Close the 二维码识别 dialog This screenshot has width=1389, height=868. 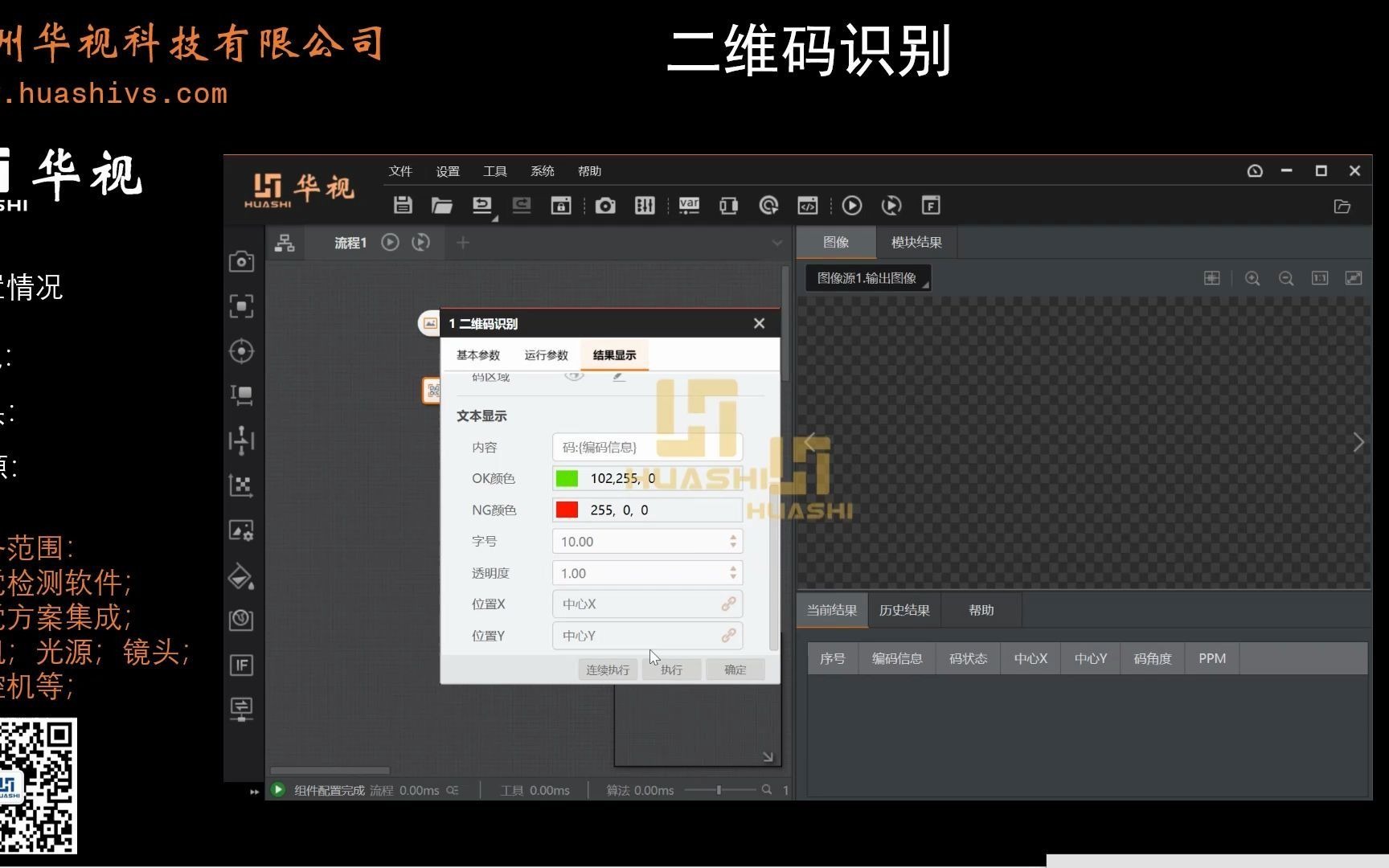click(x=759, y=323)
